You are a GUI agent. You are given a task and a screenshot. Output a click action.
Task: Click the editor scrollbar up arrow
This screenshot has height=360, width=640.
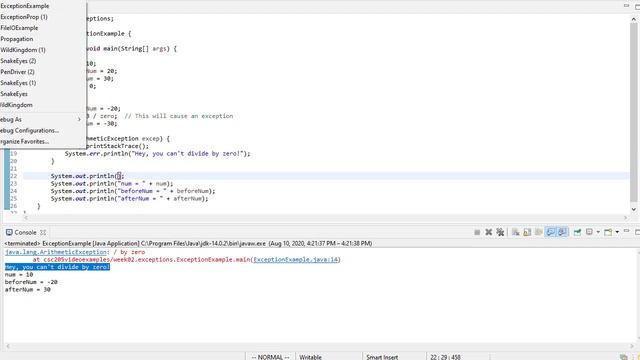coord(634,19)
